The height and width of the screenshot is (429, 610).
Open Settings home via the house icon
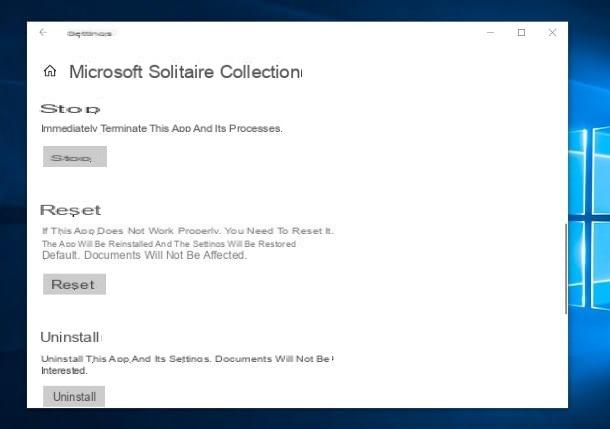pyautogui.click(x=50, y=71)
